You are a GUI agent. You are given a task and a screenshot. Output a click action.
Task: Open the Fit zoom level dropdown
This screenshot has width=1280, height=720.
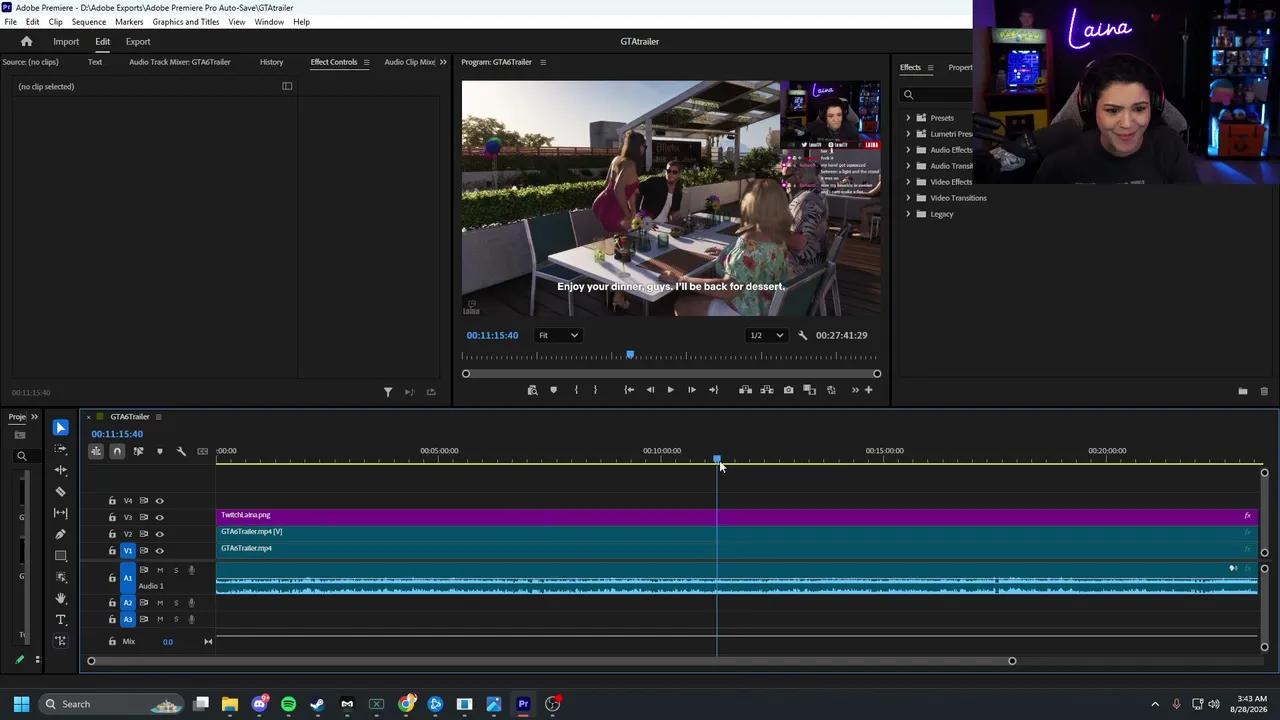pos(558,336)
